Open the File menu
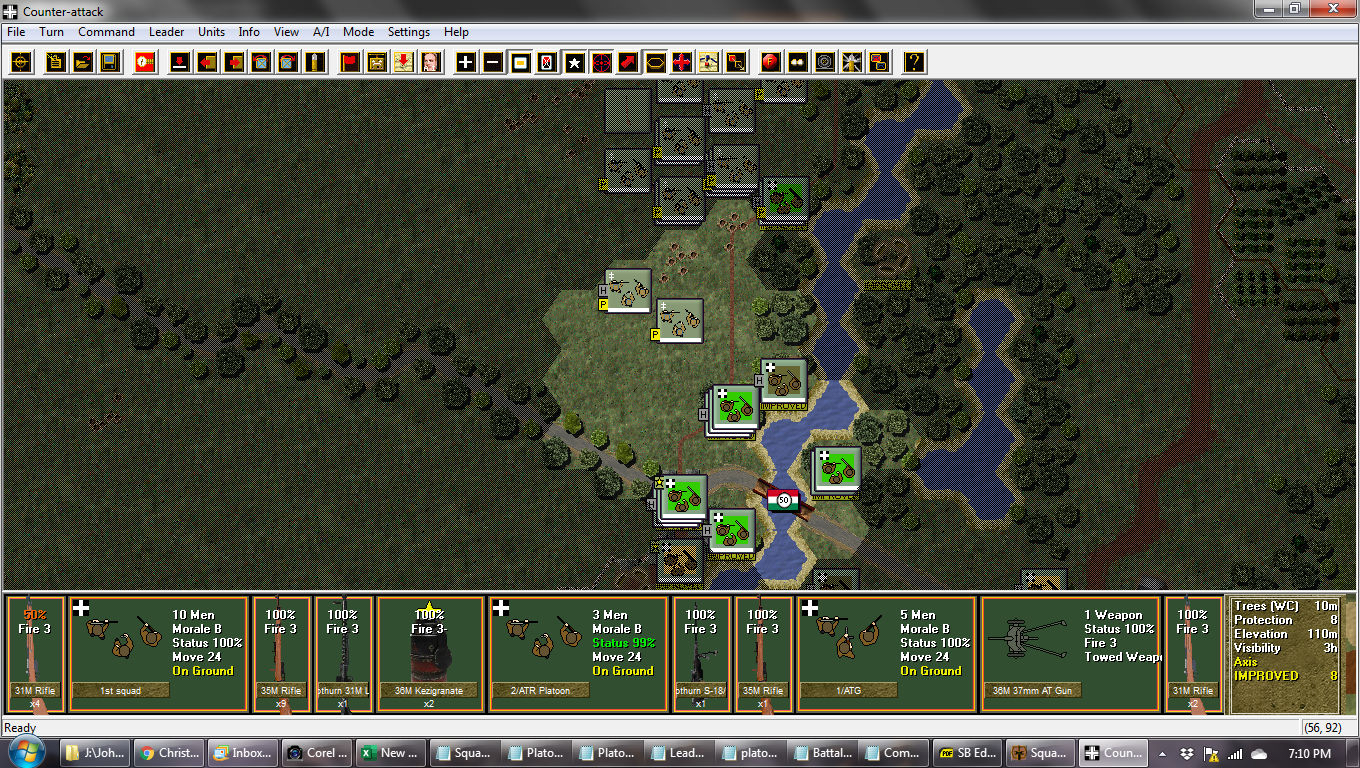 (x=16, y=32)
